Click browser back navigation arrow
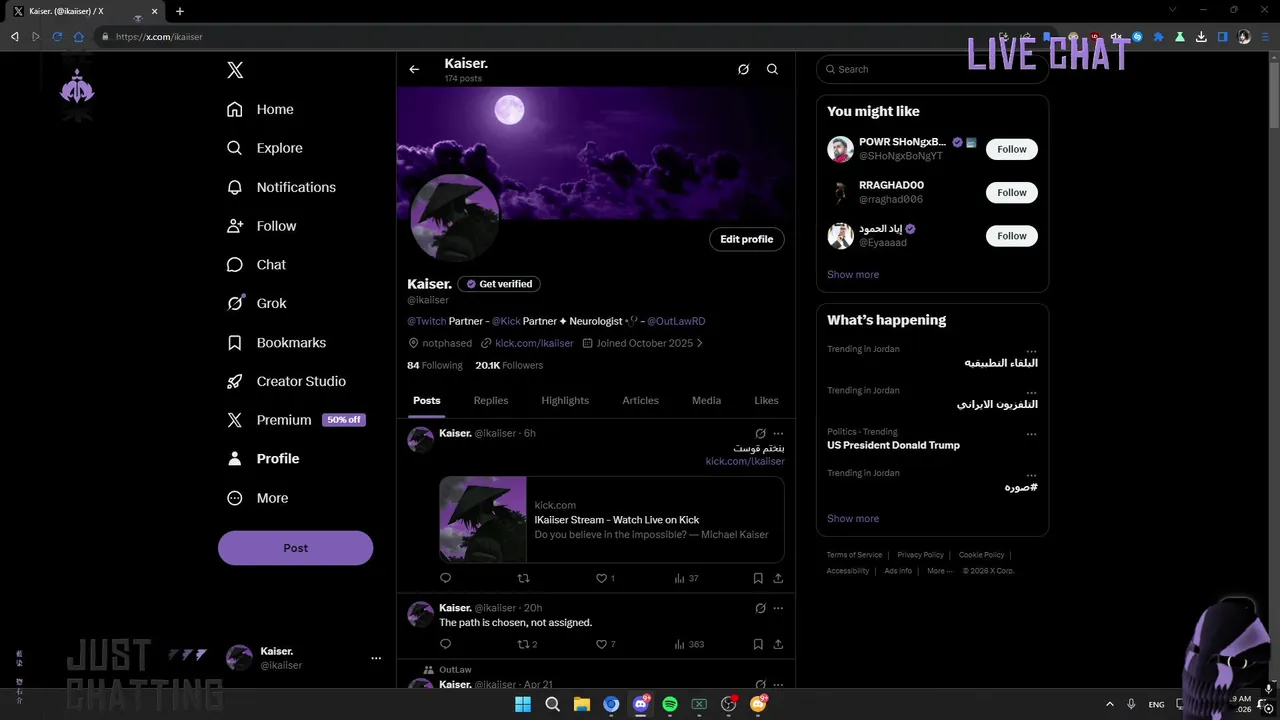This screenshot has width=1280, height=720. [15, 37]
